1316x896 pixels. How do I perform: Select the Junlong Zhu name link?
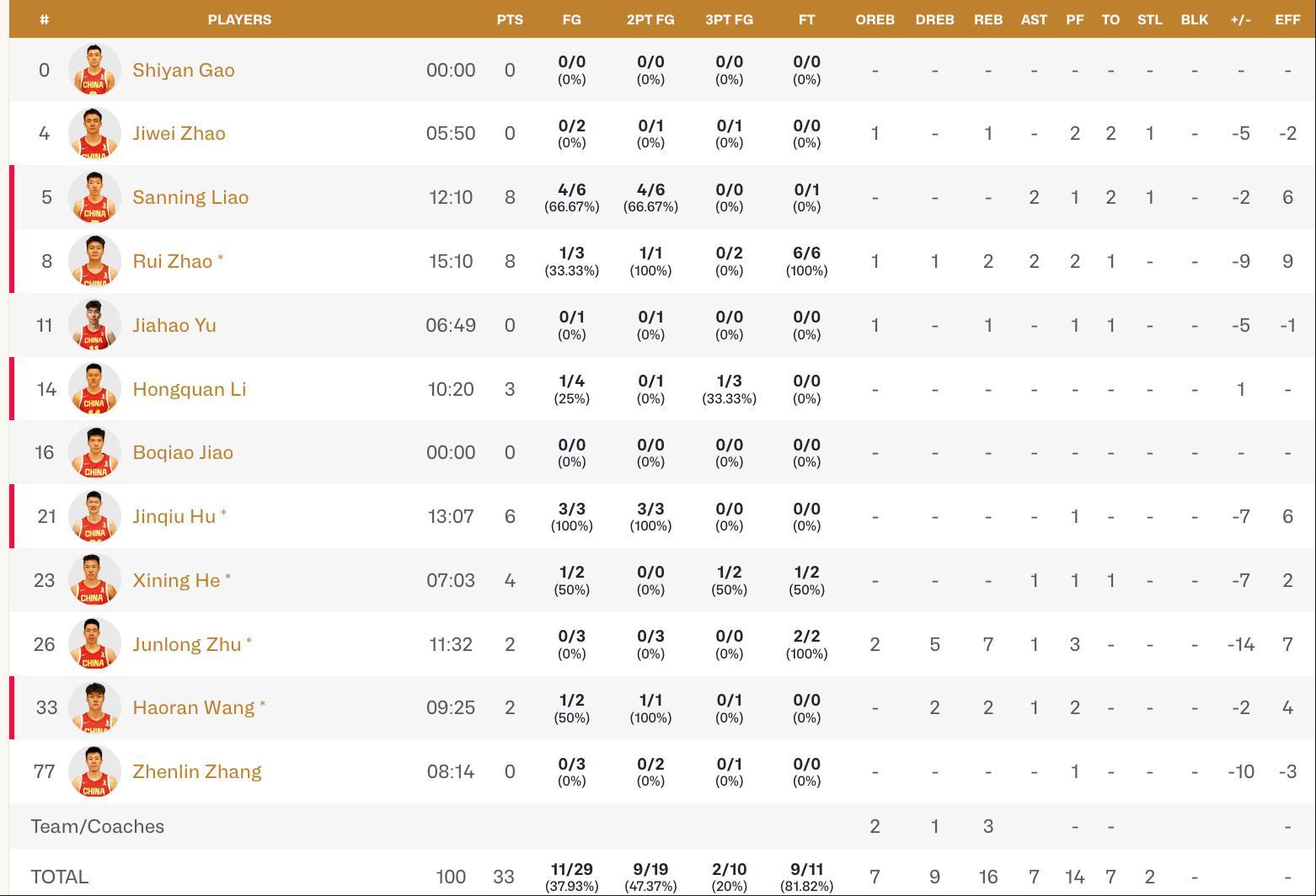[x=187, y=644]
